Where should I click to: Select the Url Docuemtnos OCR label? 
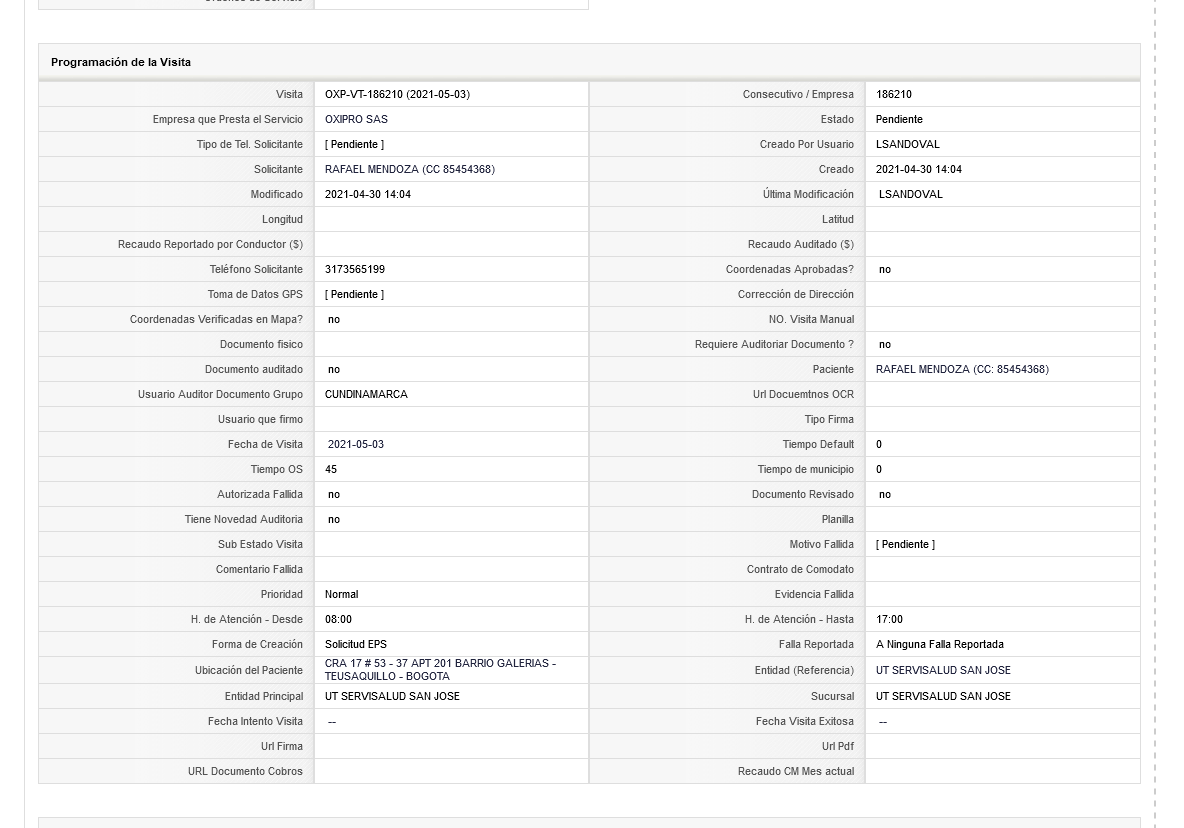click(803, 394)
